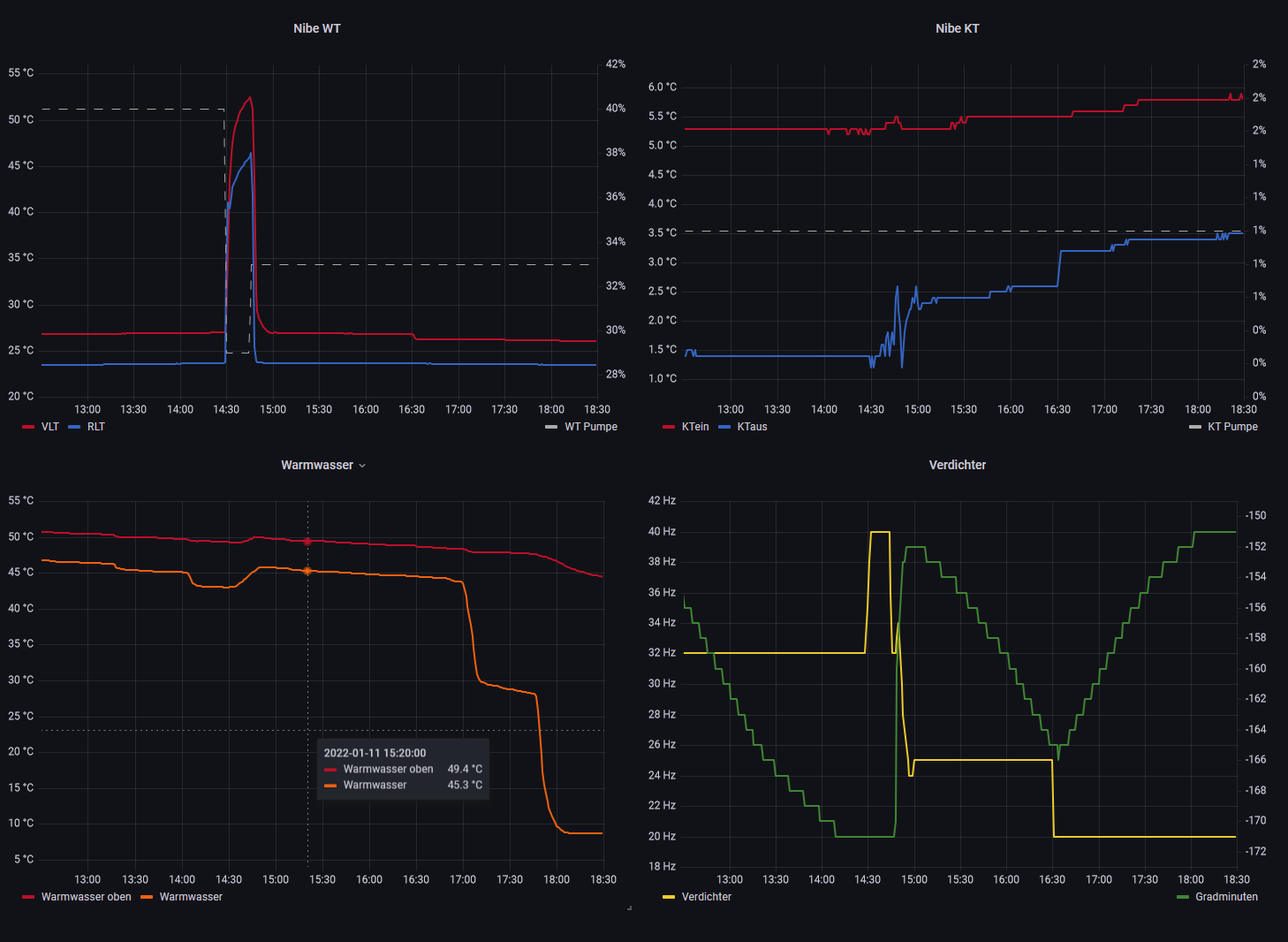1288x942 pixels.
Task: Click the grey WT Pumpe legend color swatch
Action: point(551,427)
